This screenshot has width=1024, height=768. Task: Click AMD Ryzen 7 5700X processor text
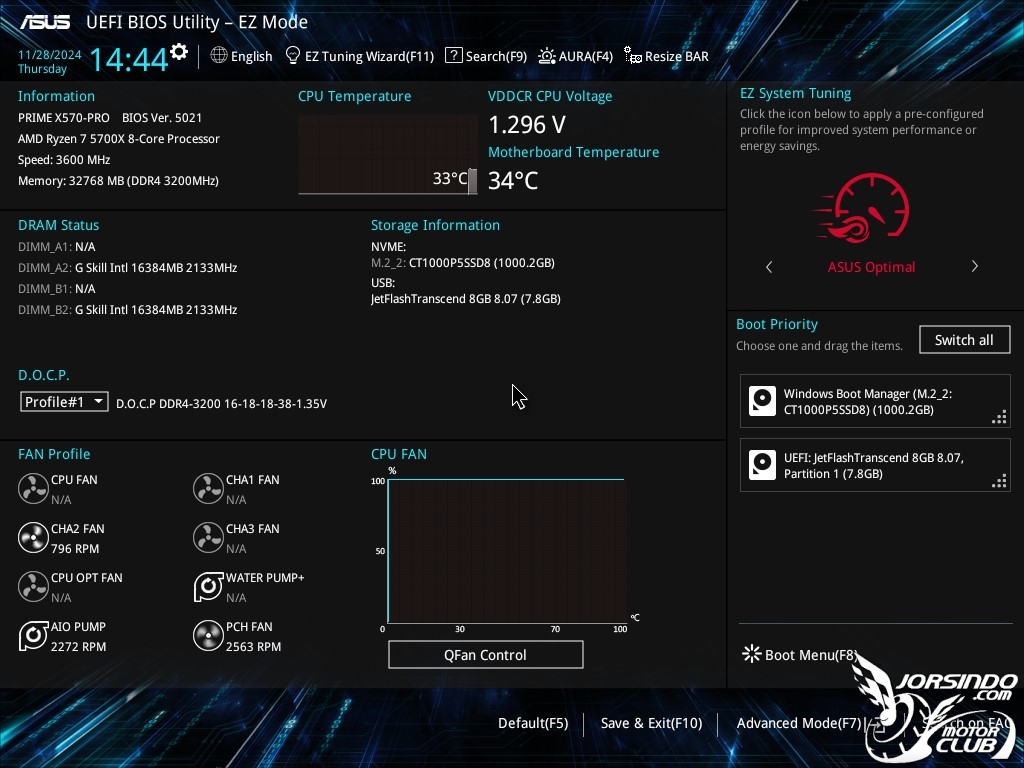click(119, 138)
